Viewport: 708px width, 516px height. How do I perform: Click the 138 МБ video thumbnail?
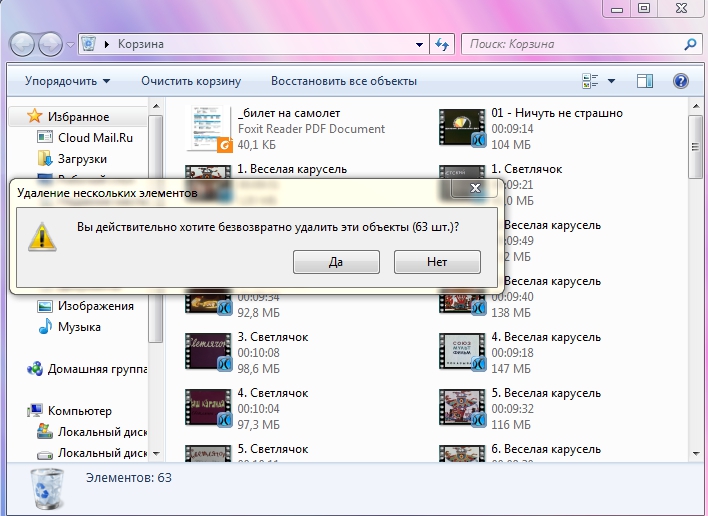click(x=462, y=304)
